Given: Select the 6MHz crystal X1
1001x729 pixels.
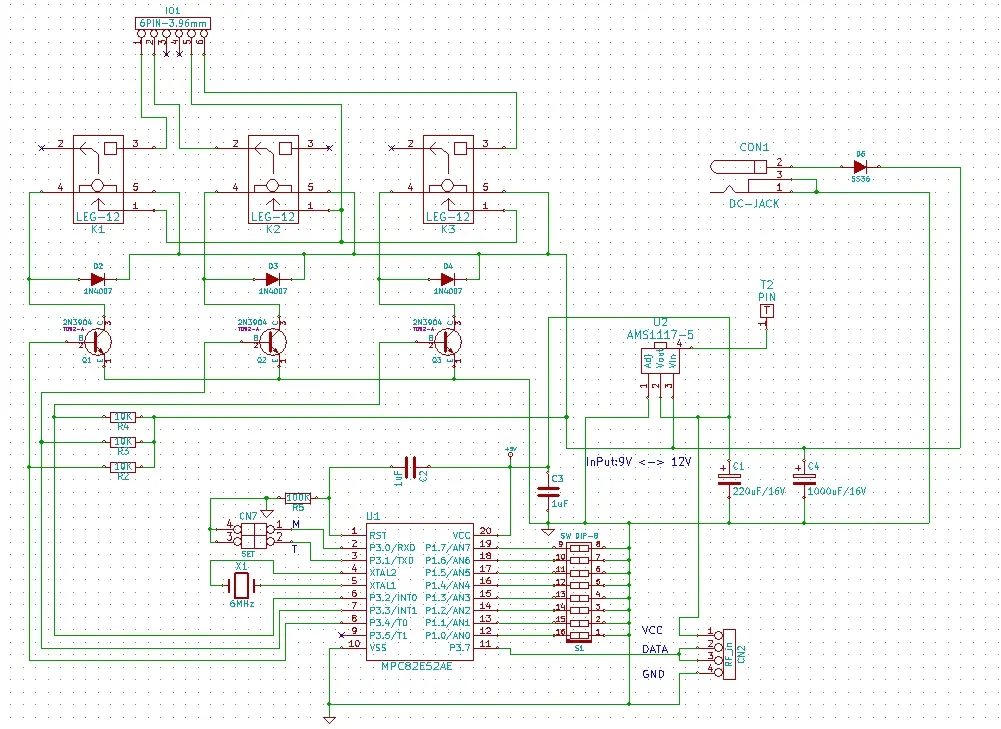Looking at the screenshot, I should point(241,585).
